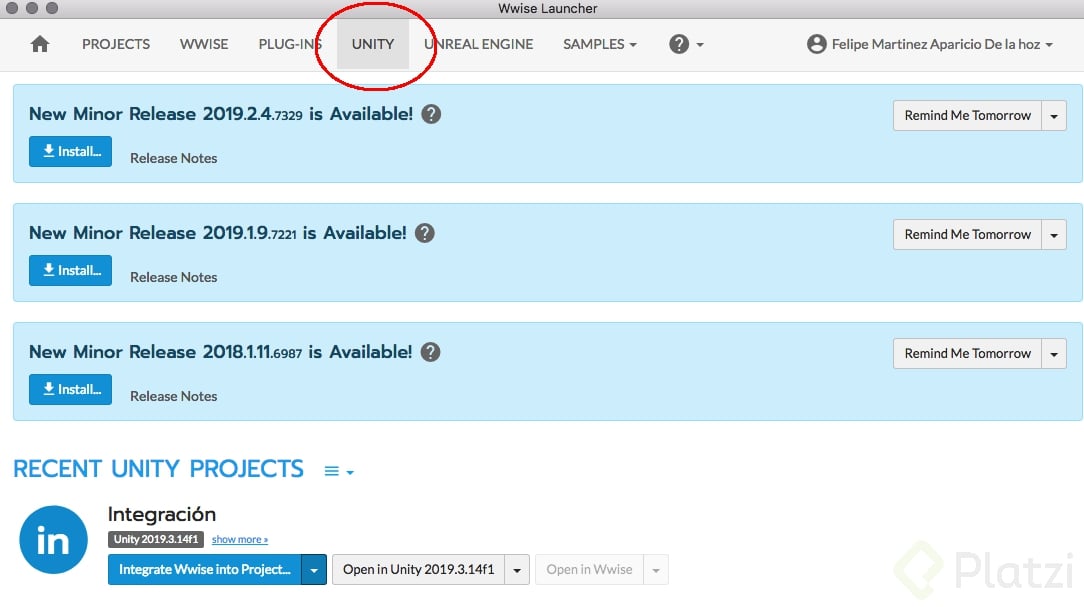Click the show more link
The height and width of the screenshot is (607, 1084).
[x=240, y=539]
